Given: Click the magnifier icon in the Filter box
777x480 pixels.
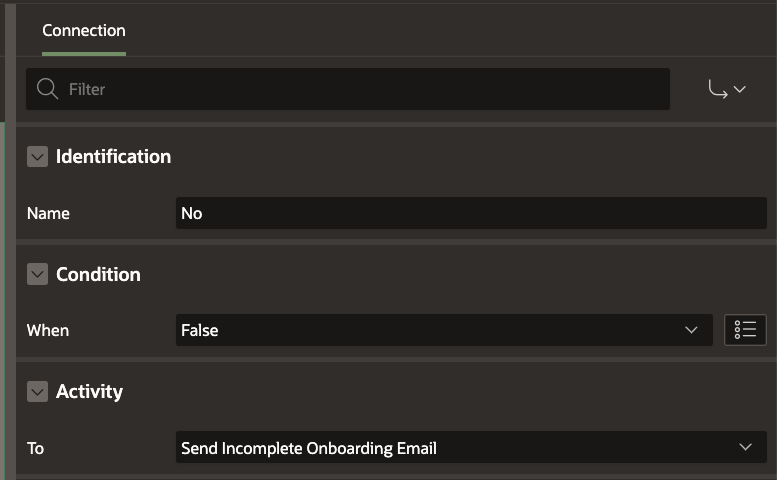Looking at the screenshot, I should 47,89.
